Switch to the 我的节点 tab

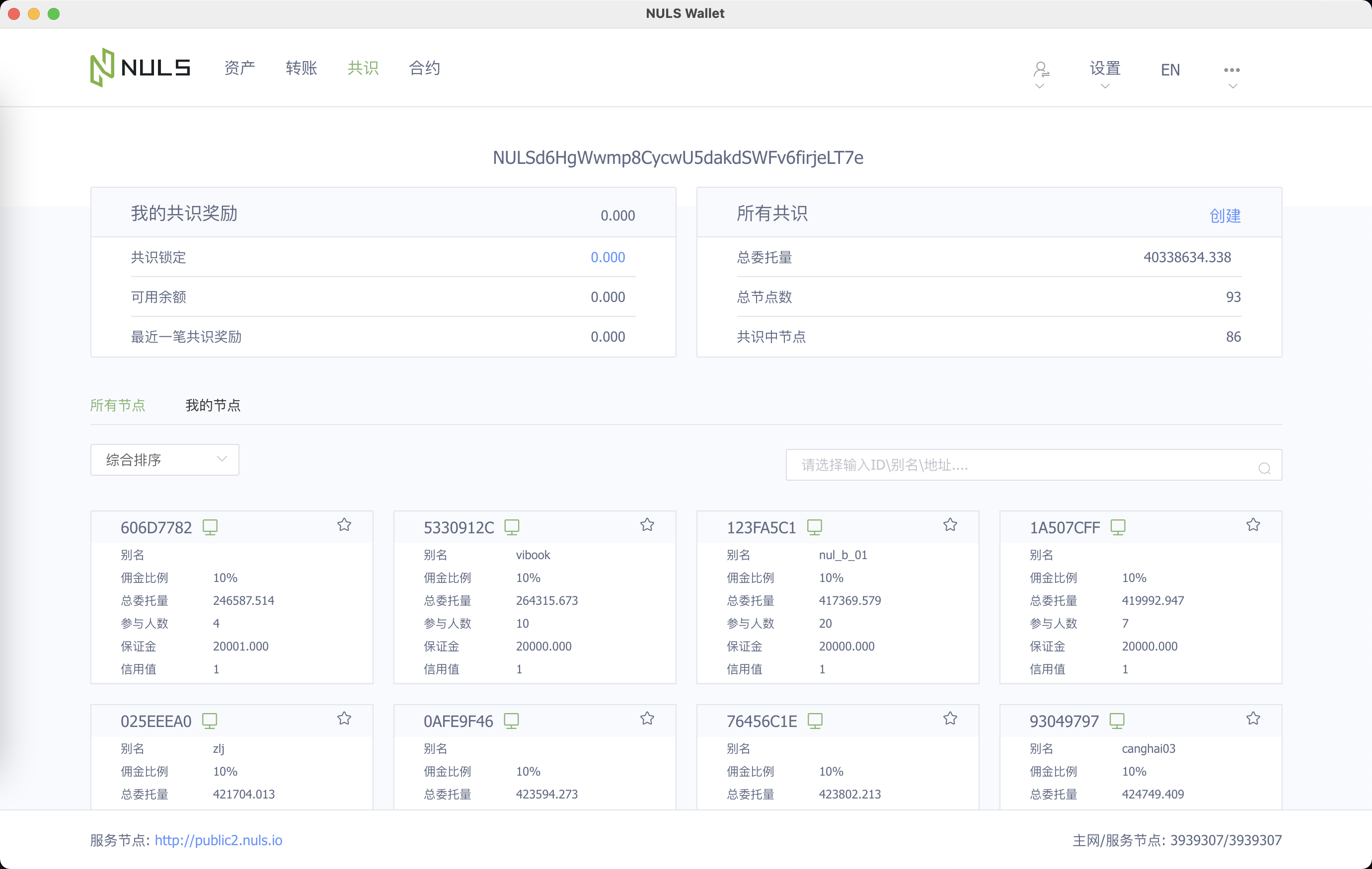[x=213, y=405]
